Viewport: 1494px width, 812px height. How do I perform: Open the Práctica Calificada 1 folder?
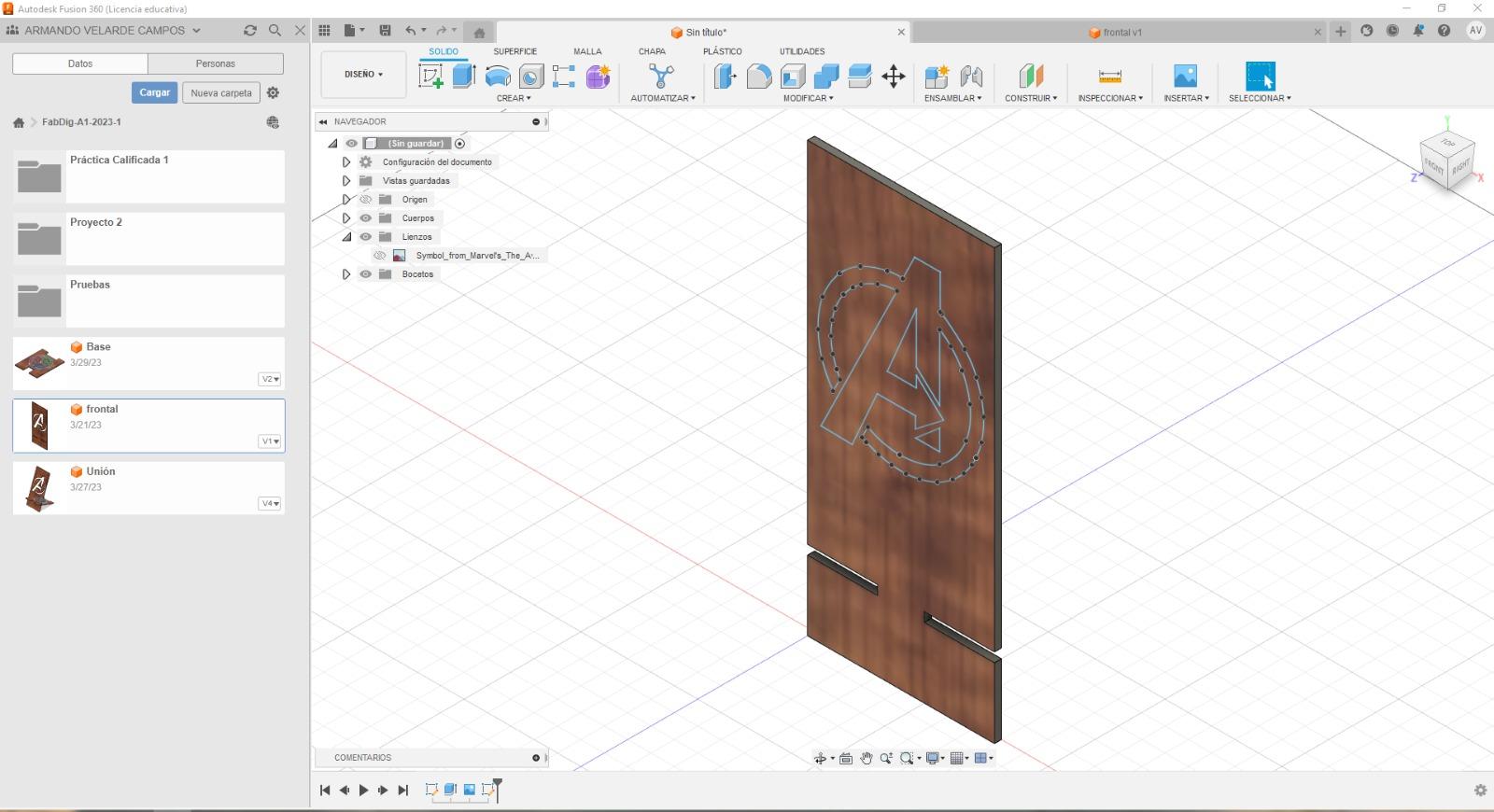(x=148, y=176)
